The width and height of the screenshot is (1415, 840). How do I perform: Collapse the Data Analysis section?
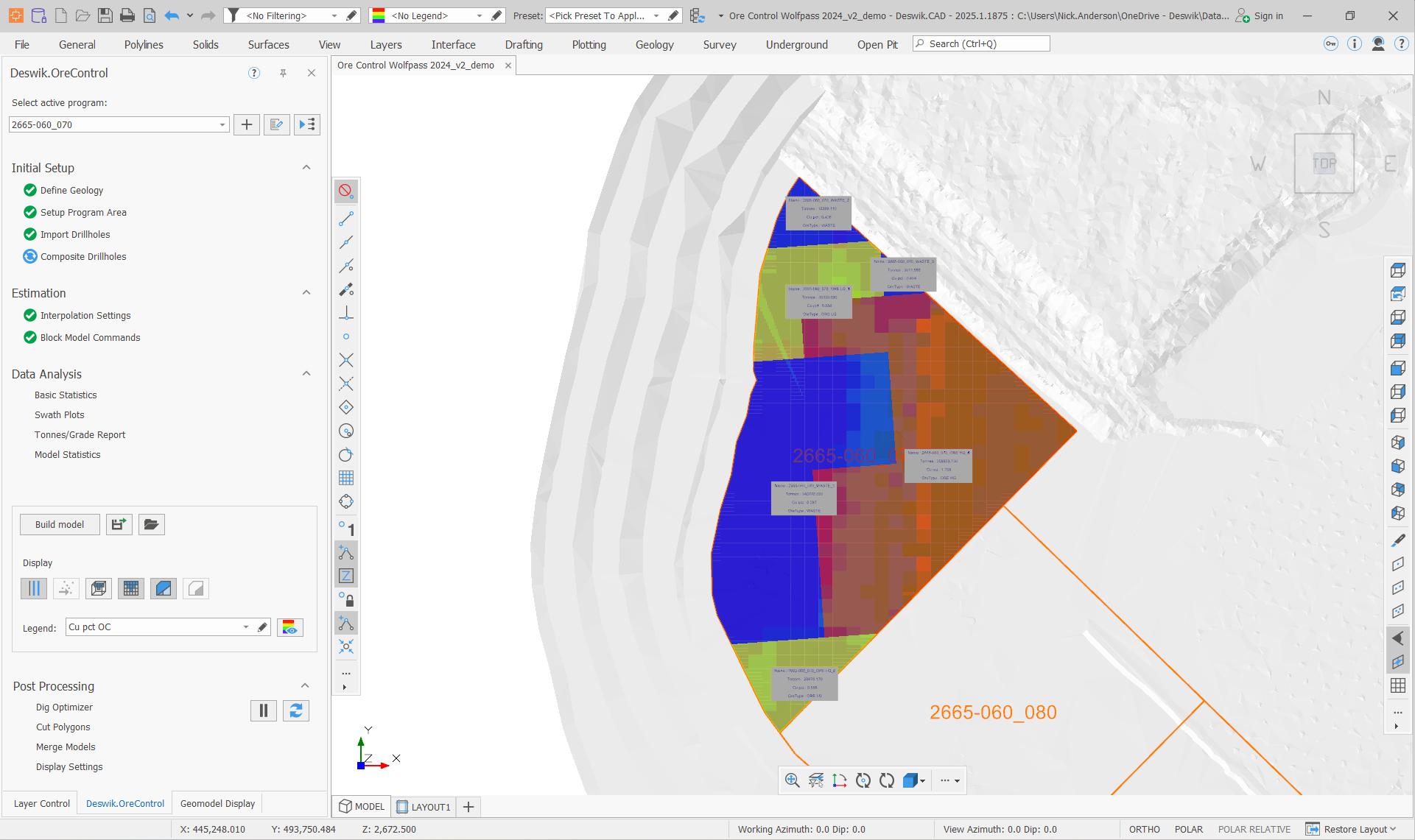pyautogui.click(x=306, y=374)
